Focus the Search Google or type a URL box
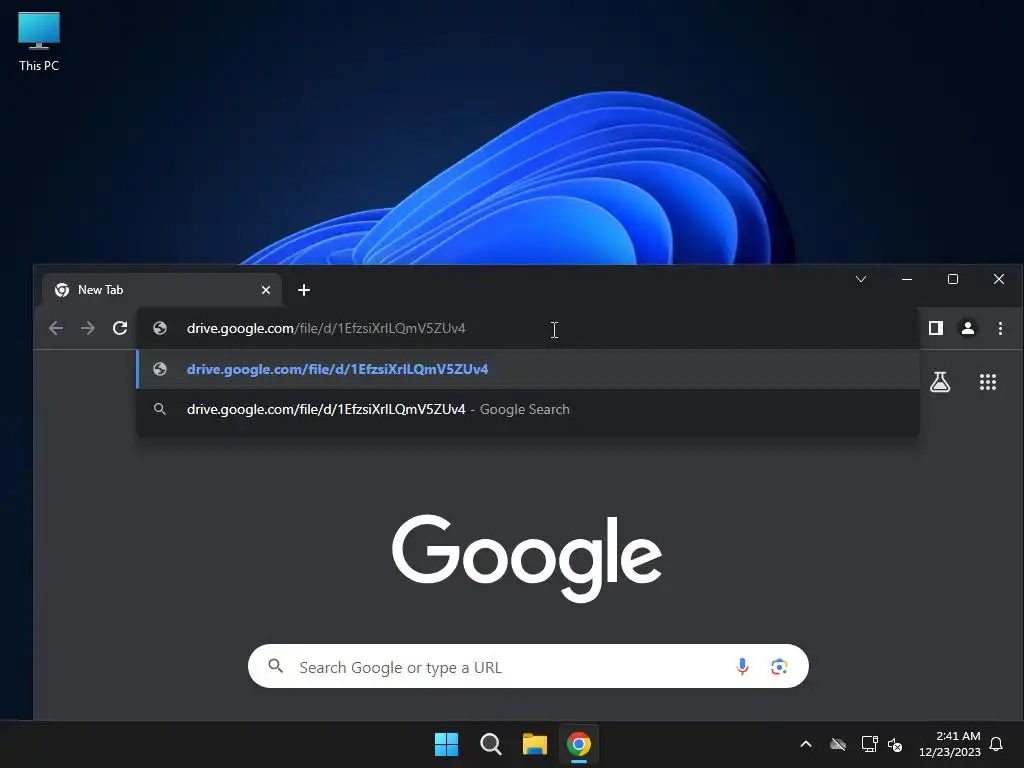This screenshot has height=768, width=1024. (x=528, y=667)
